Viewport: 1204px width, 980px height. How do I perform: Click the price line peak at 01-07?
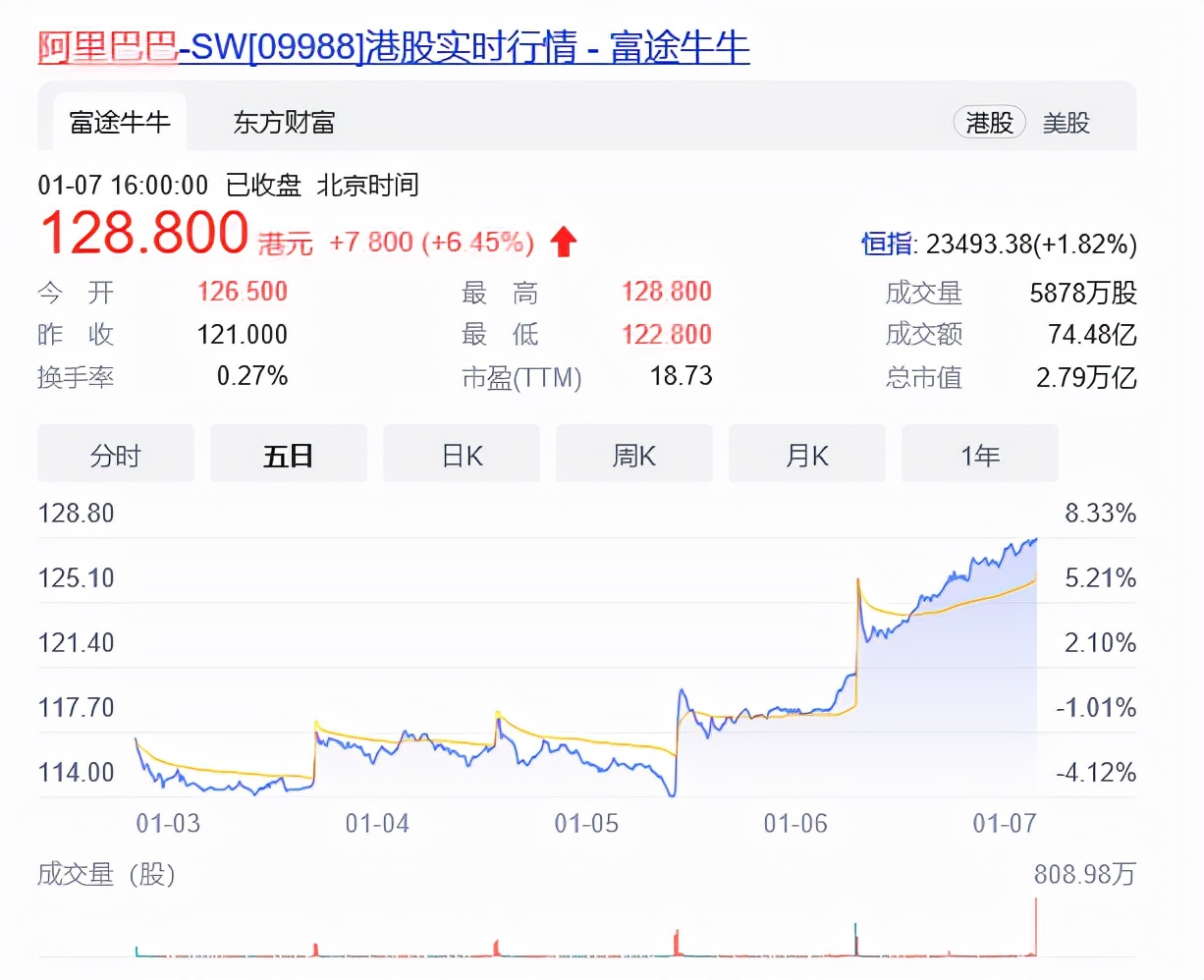(1034, 539)
